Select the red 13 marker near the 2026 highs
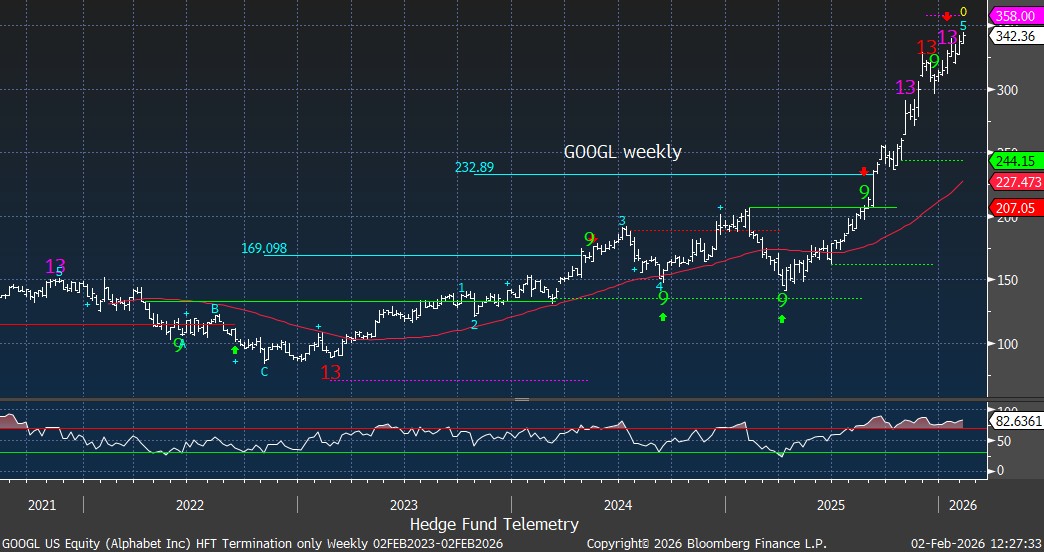Screen dimensions: 1044x552 pyautogui.click(x=926, y=47)
